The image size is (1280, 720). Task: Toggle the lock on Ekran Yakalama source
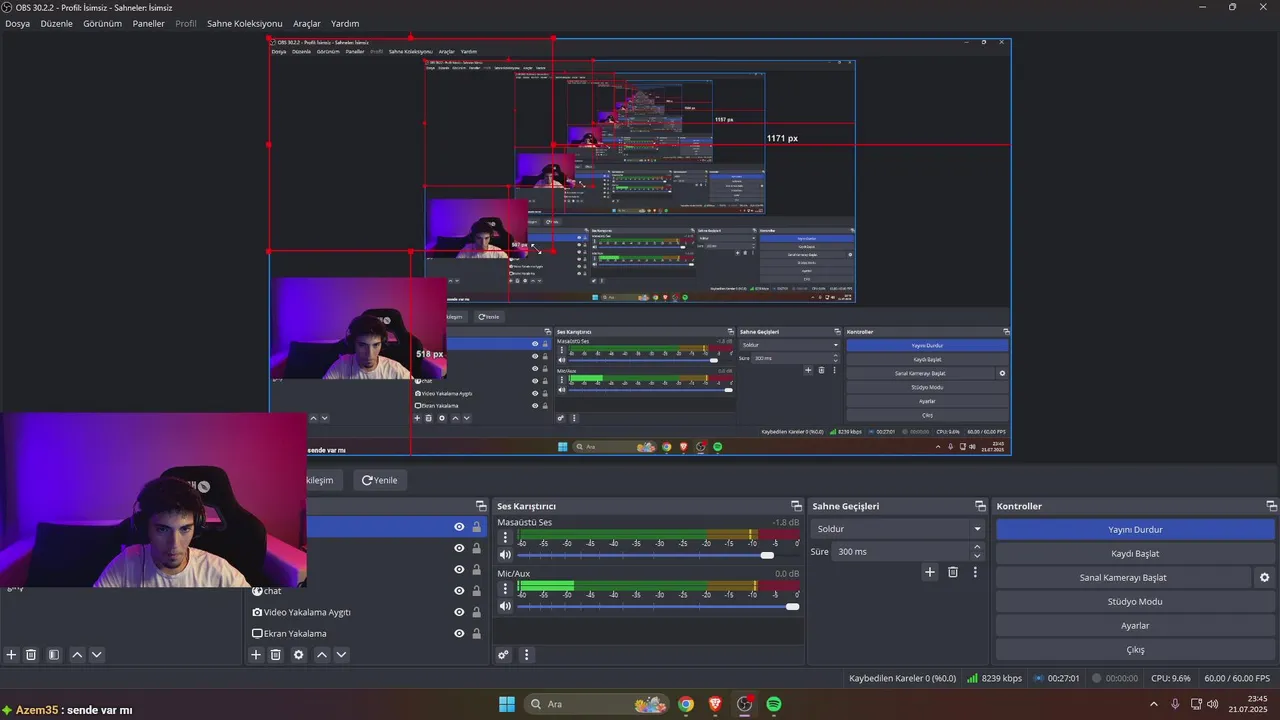click(x=476, y=633)
